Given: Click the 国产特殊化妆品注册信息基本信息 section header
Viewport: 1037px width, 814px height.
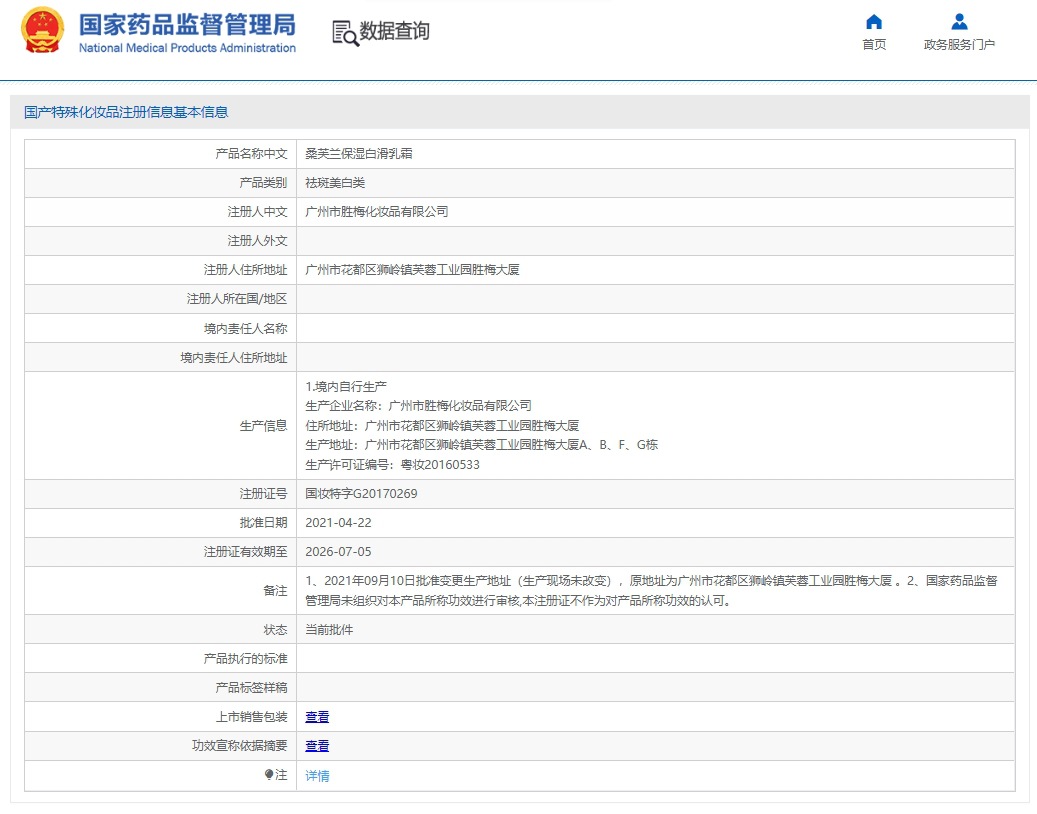Looking at the screenshot, I should pos(126,112).
